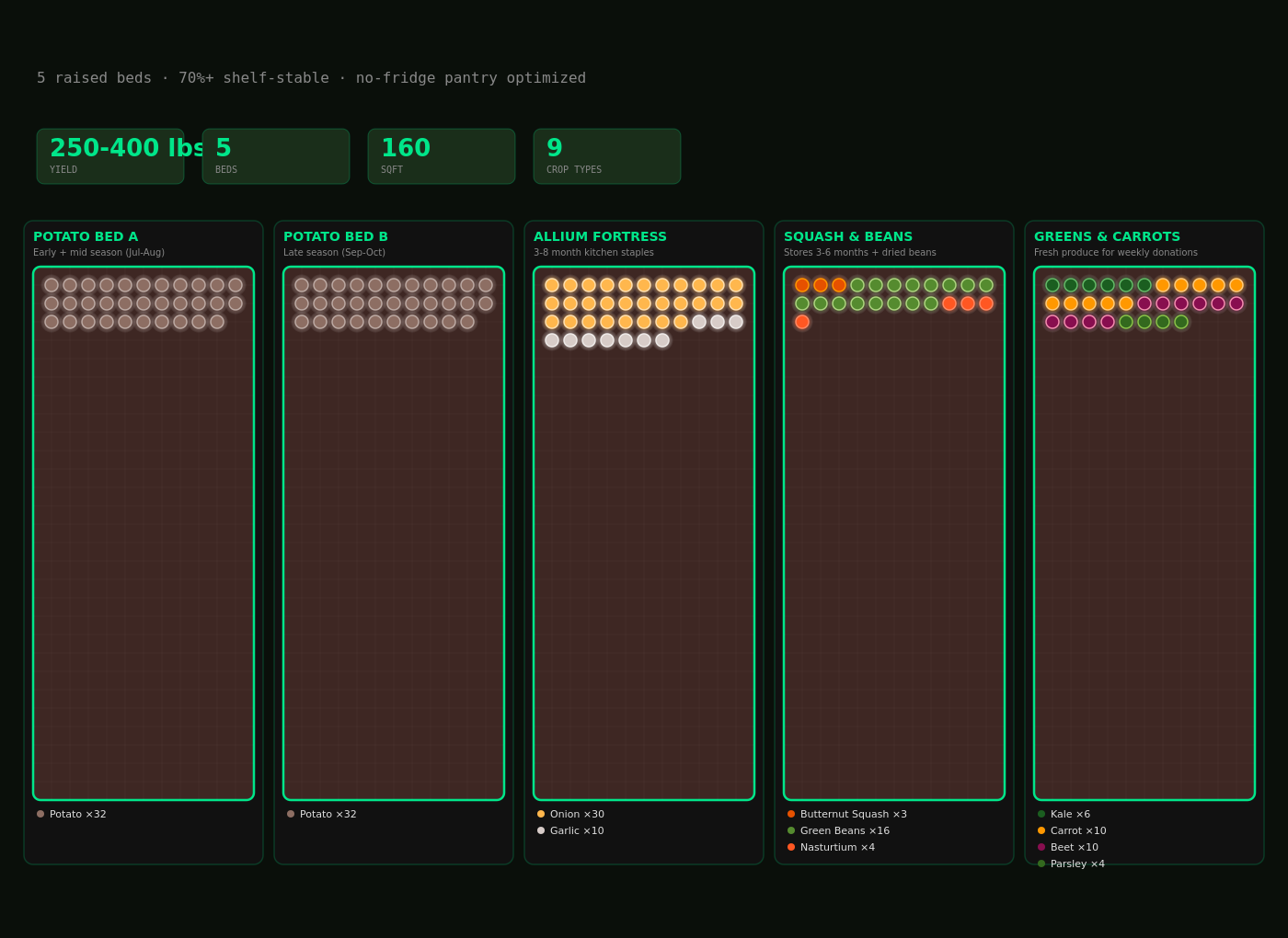The width and height of the screenshot is (1288, 938).
Task: Click the 'Carrot ×10' legend label
Action: pos(1078,830)
